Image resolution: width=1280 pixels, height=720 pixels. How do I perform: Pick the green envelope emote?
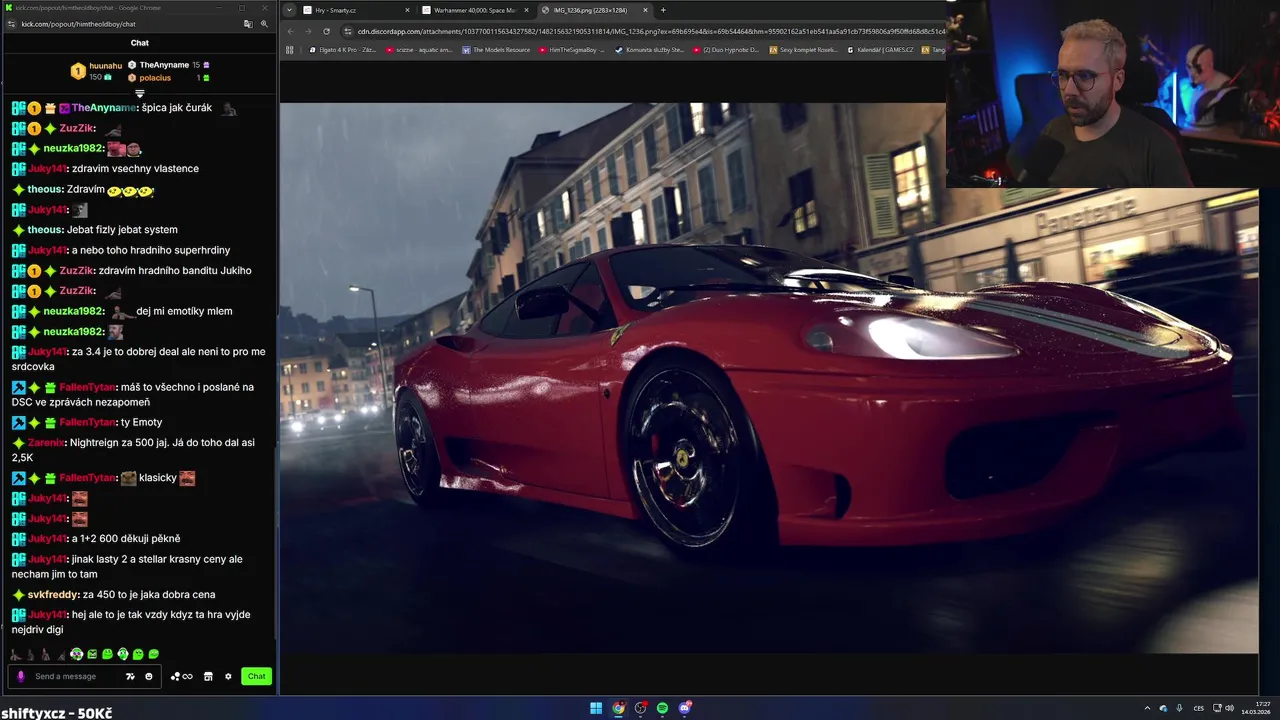pyautogui.click(x=92, y=654)
